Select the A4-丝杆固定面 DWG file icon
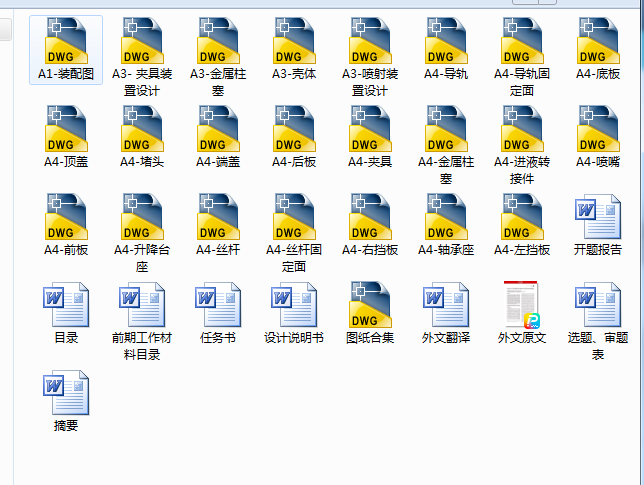Screen dimensions: 644x485 (294, 216)
